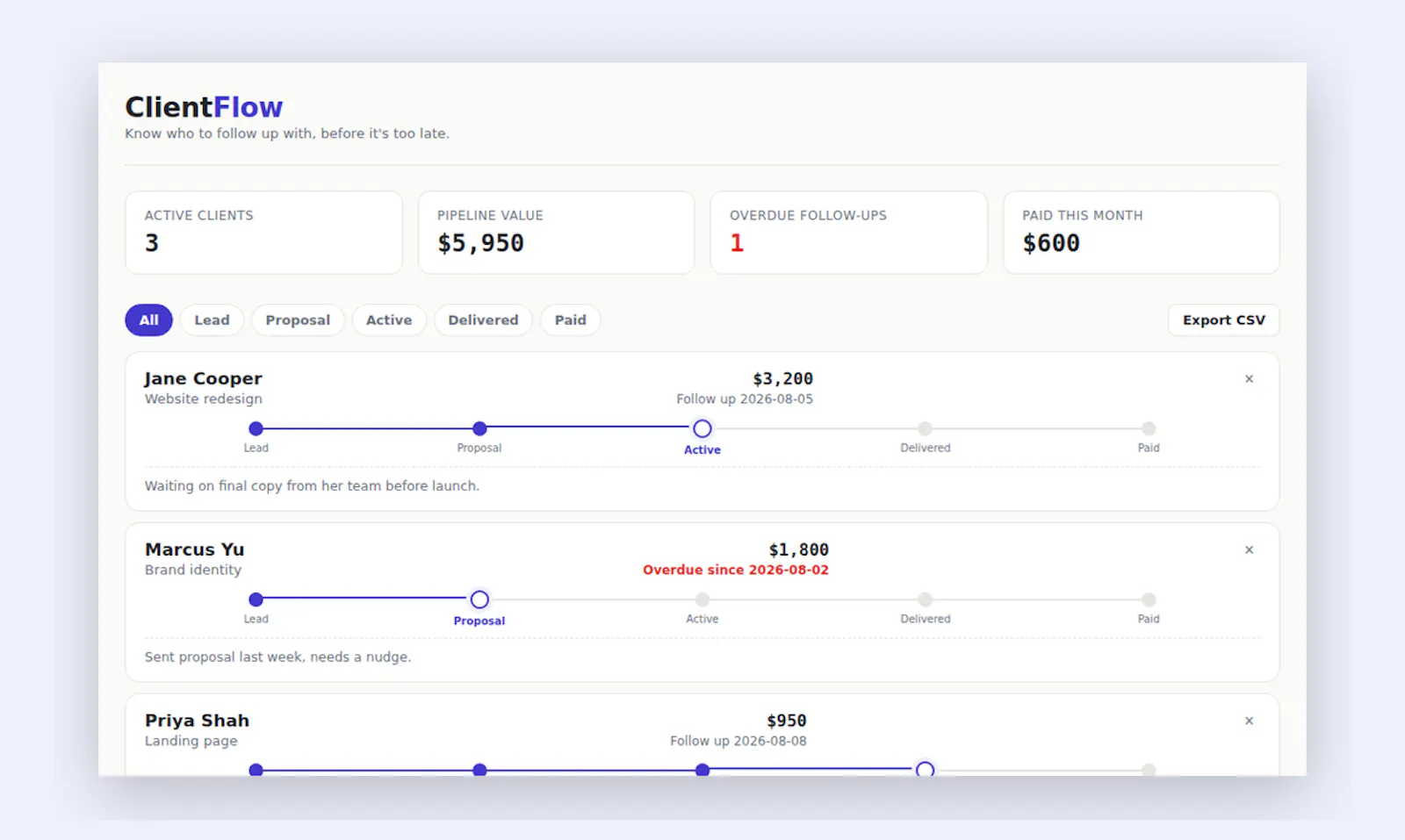Click Marcus Yu's $1,800 amount

(798, 550)
